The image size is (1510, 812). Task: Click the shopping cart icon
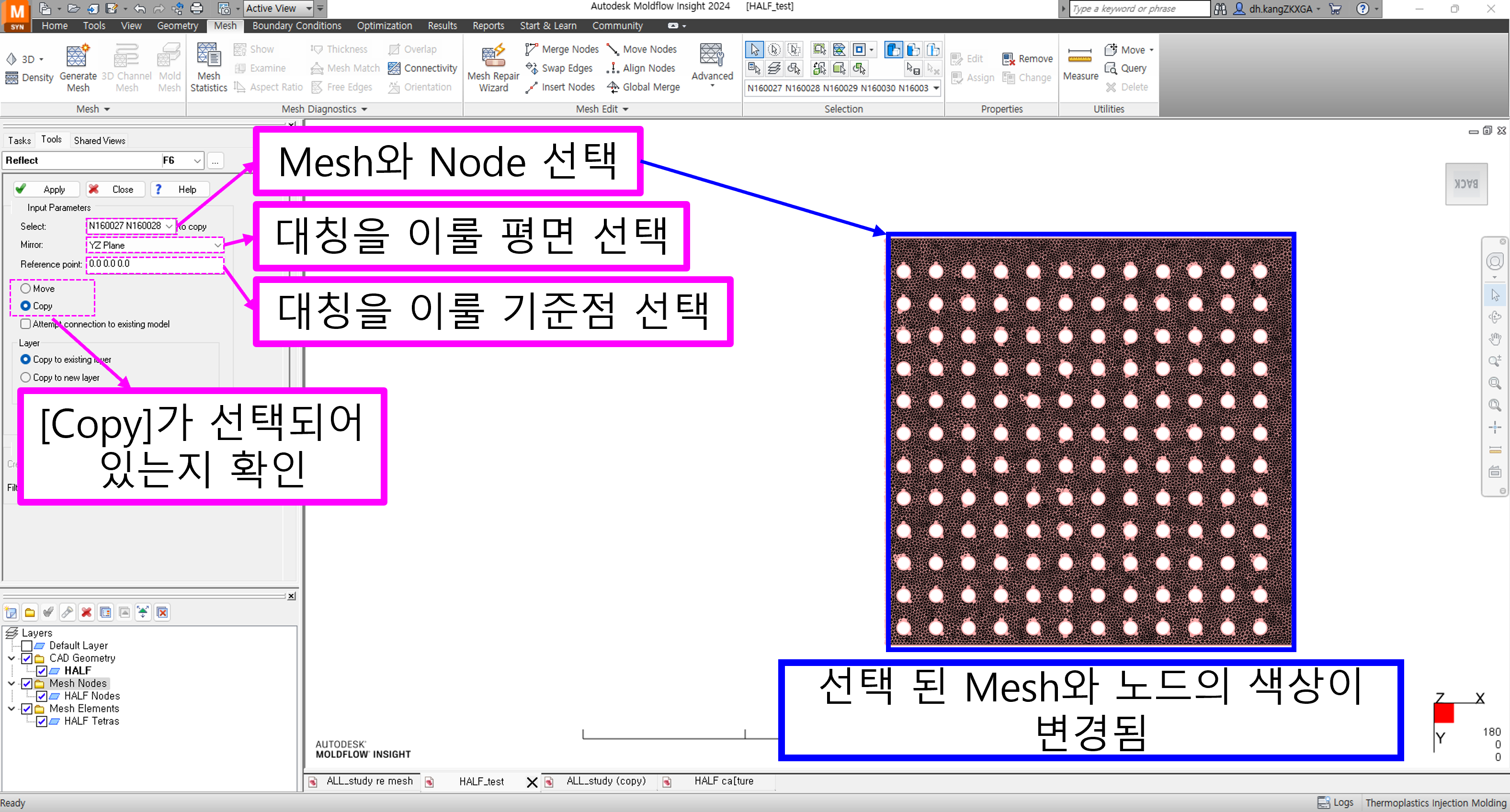click(1335, 9)
